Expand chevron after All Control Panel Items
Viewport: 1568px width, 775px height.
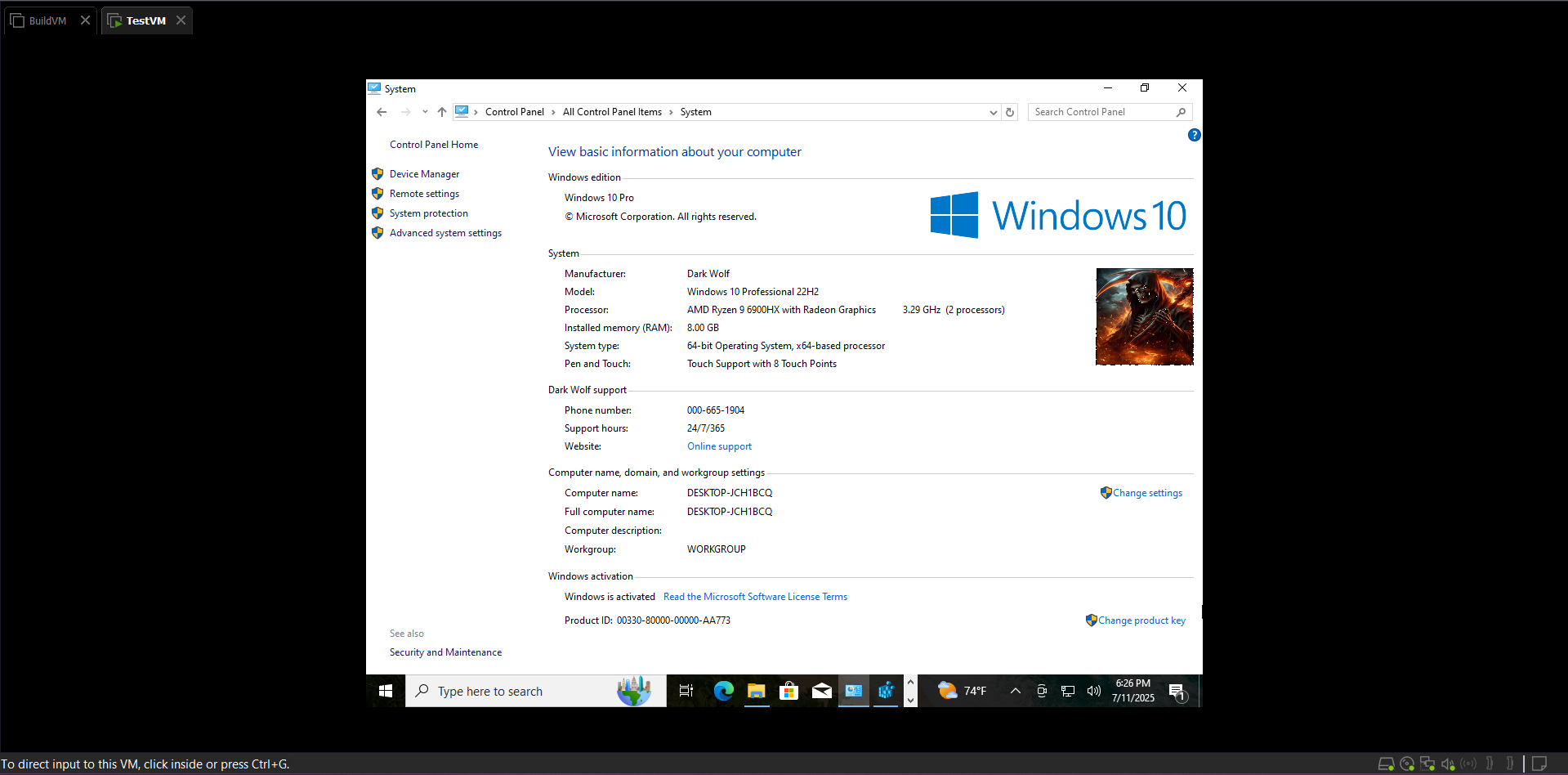[671, 112]
